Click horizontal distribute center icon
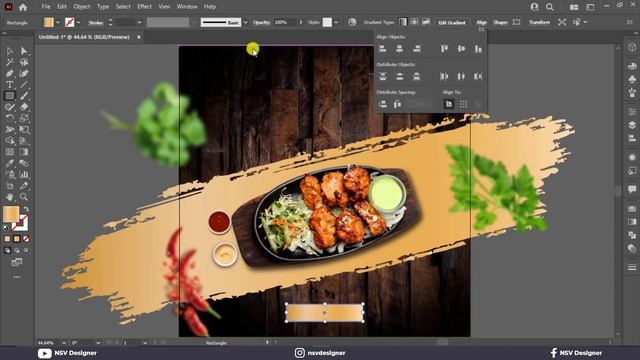Screen dimensions: 640x360 (461, 76)
